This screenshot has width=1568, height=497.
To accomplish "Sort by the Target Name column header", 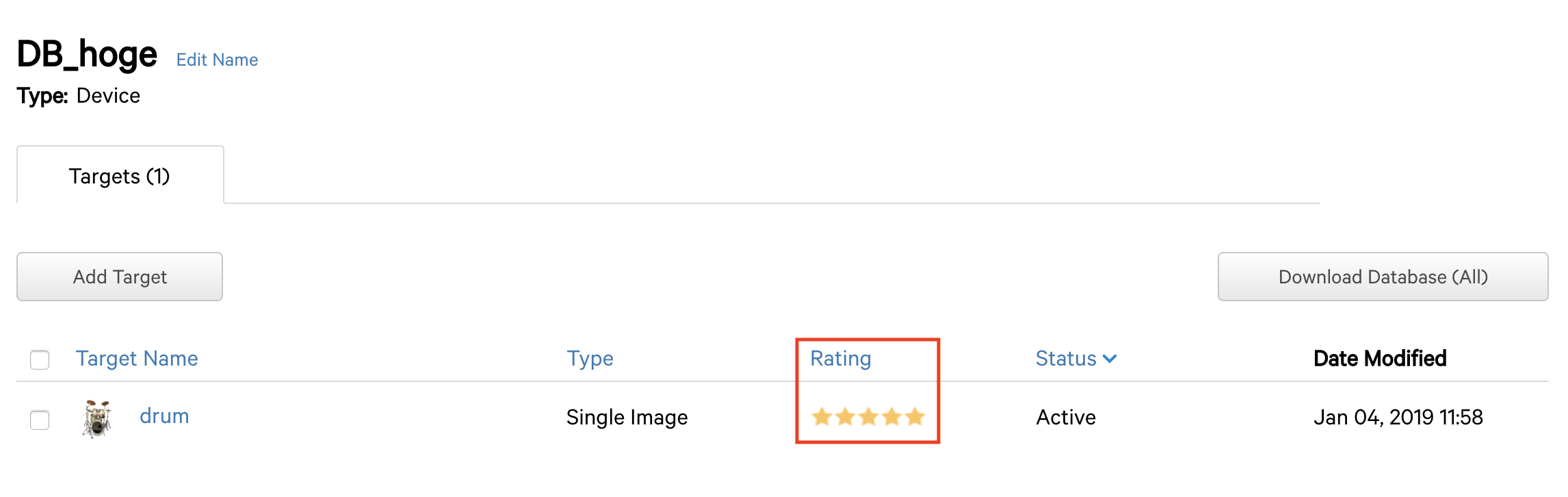I will (x=137, y=359).
